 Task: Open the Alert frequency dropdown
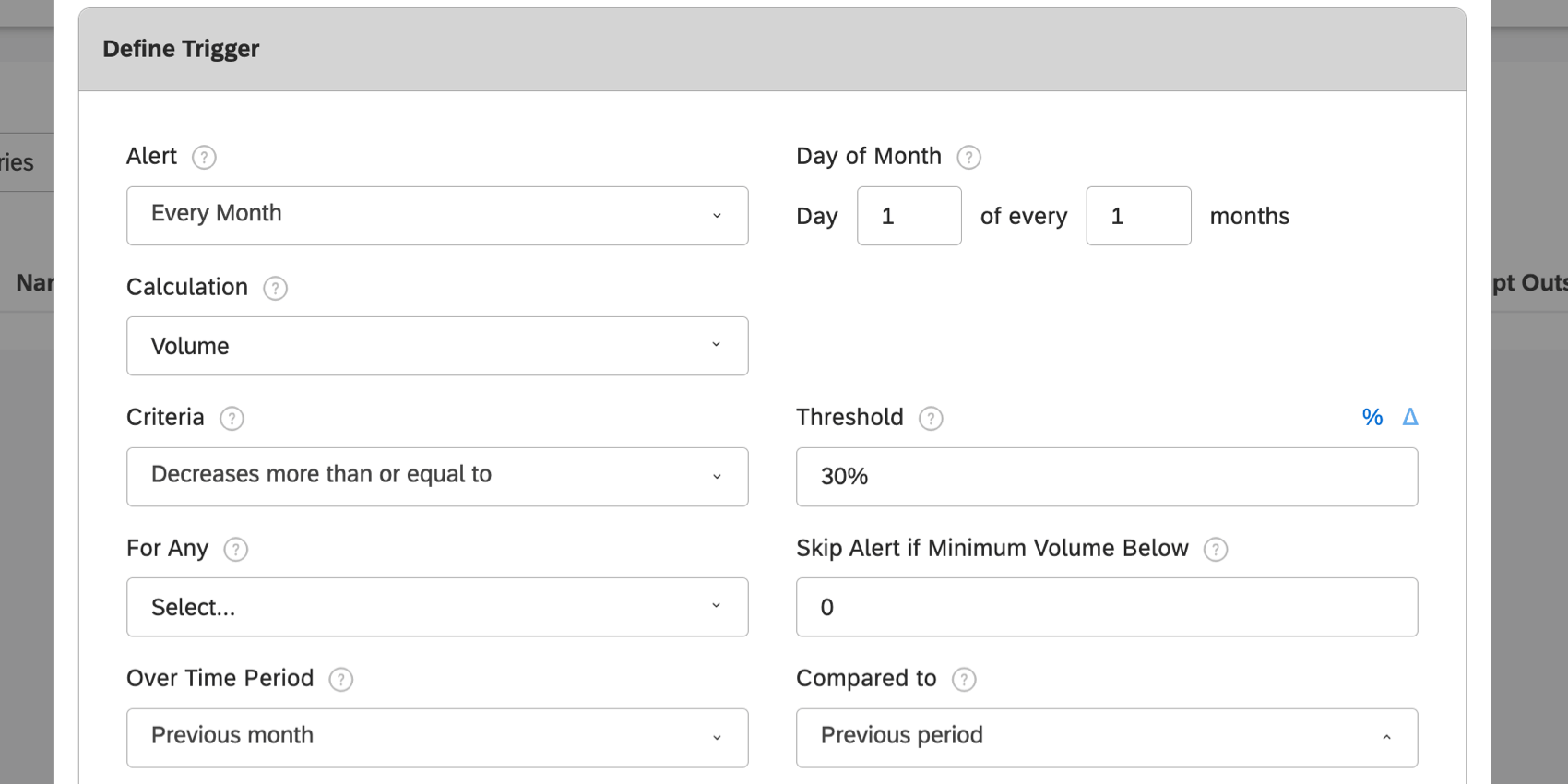click(x=437, y=216)
